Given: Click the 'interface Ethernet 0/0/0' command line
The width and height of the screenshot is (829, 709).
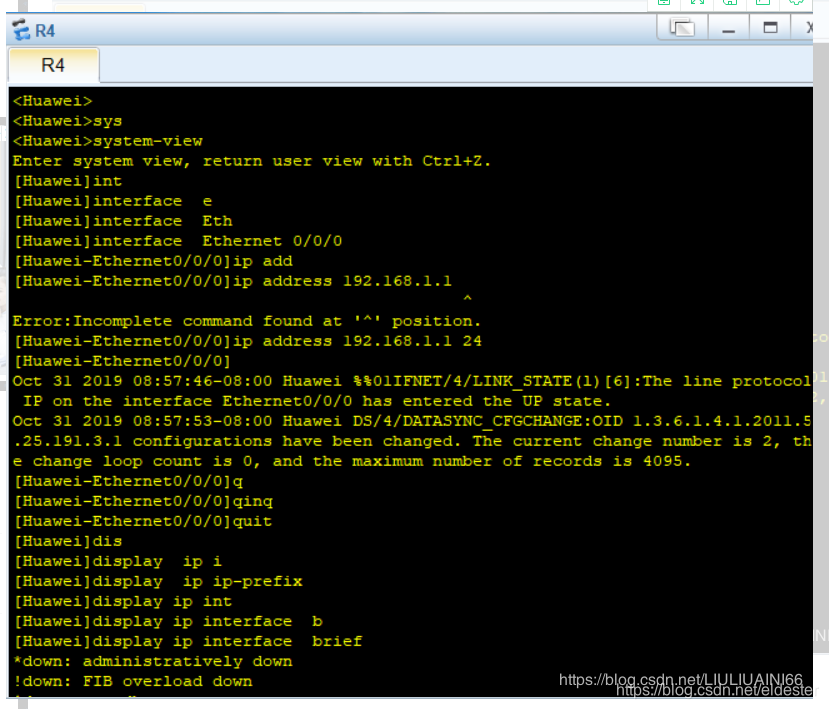Looking at the screenshot, I should pos(178,241).
